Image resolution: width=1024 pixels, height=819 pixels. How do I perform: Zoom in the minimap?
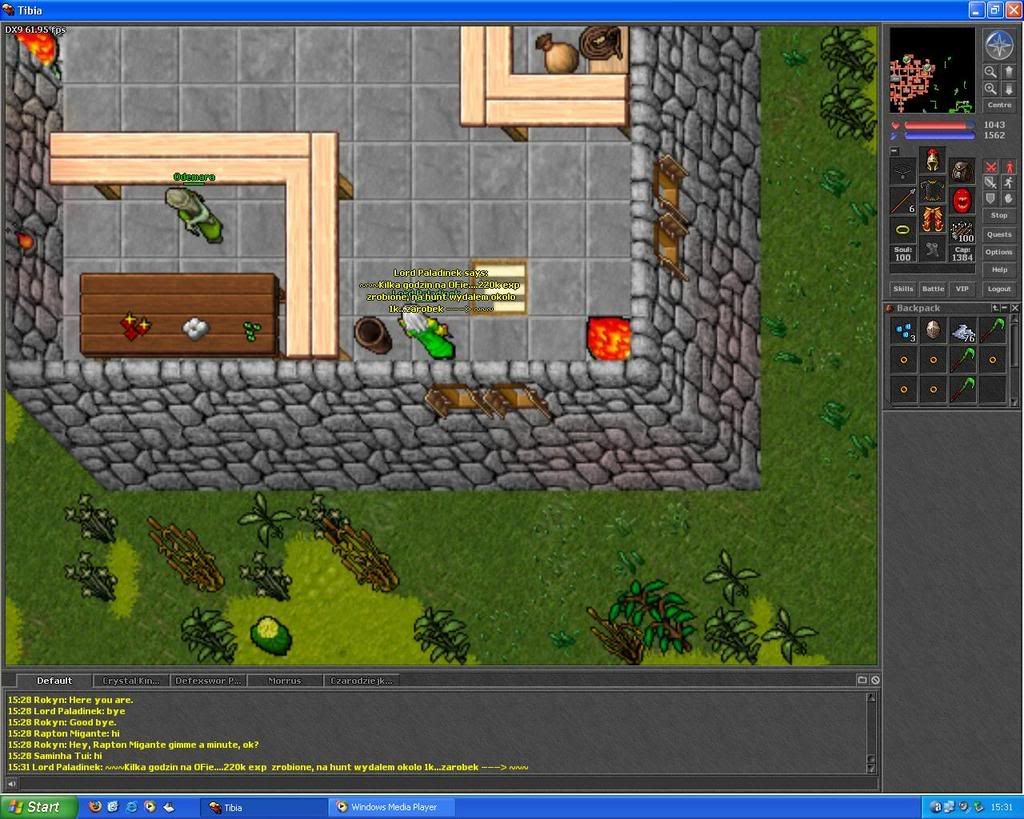(991, 89)
